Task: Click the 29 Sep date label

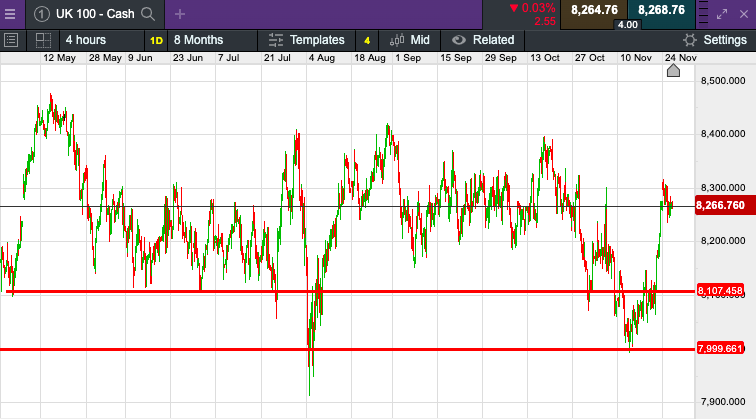Action: point(500,58)
